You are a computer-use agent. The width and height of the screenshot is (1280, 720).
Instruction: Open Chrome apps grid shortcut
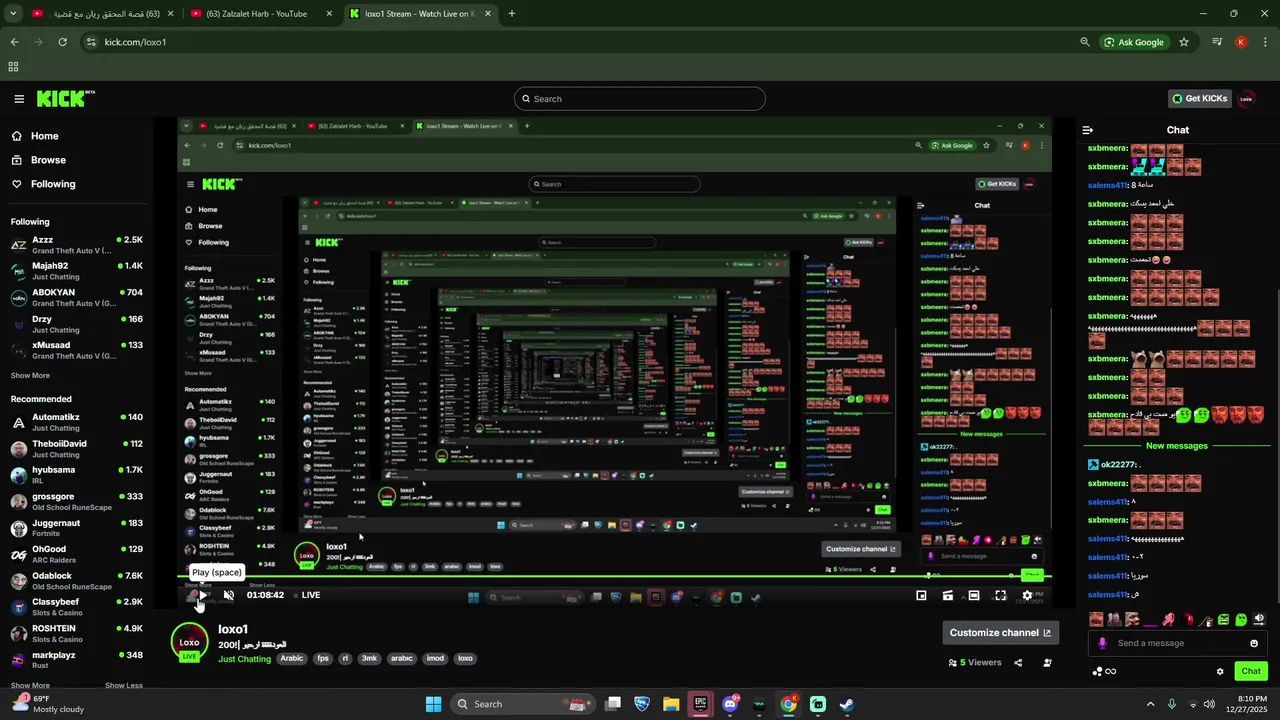pos(13,67)
